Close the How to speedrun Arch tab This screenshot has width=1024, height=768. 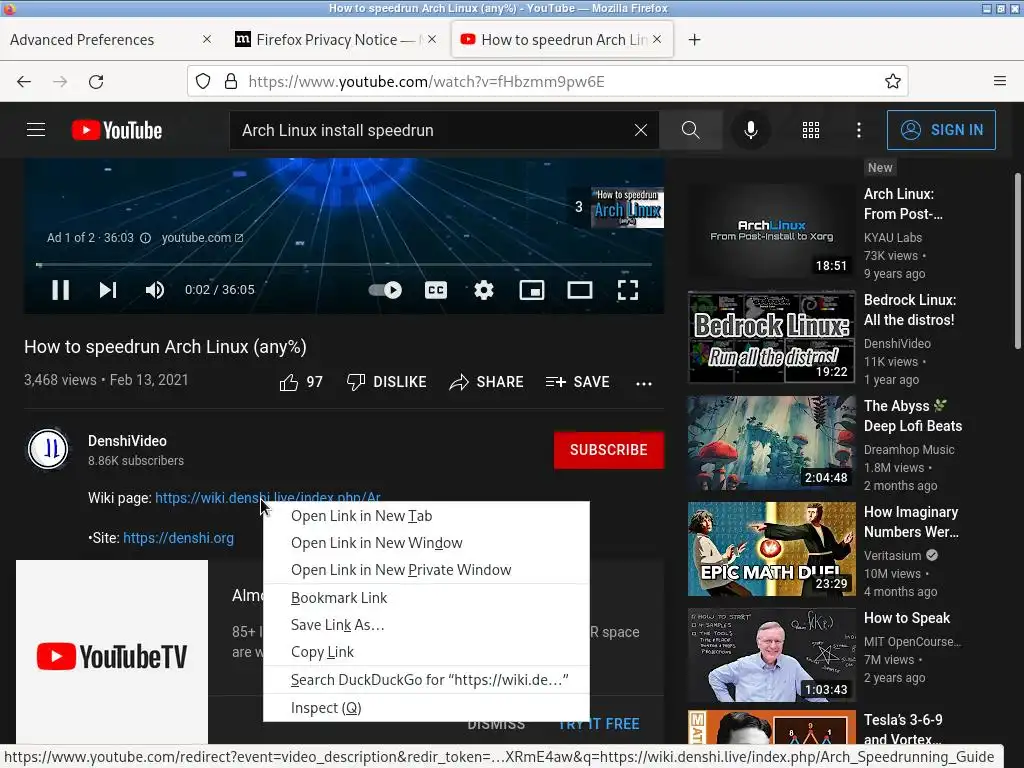tap(657, 39)
